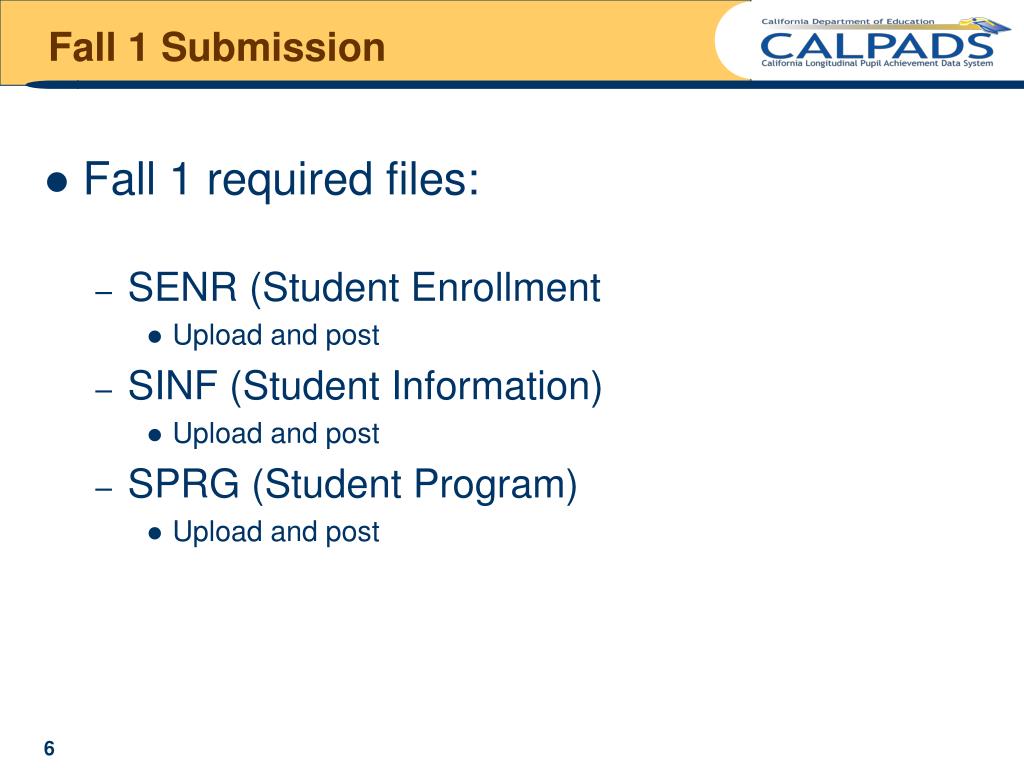Click the large bullet before Fall 1
1024x768 pixels.
57,182
